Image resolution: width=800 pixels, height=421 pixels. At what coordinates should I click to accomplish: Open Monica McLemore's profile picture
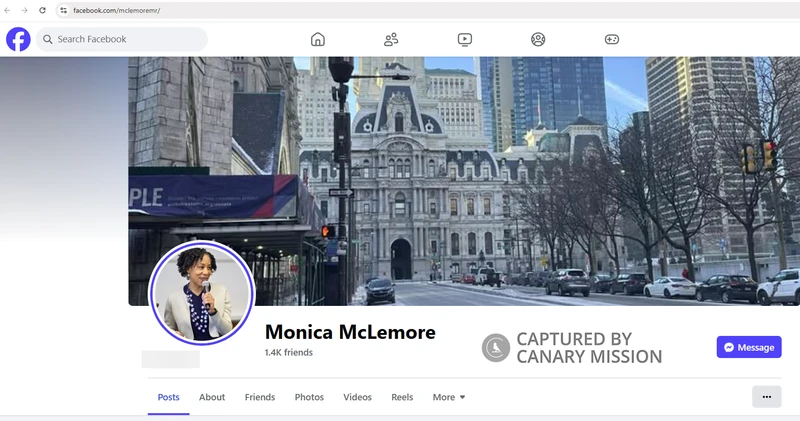tap(201, 293)
